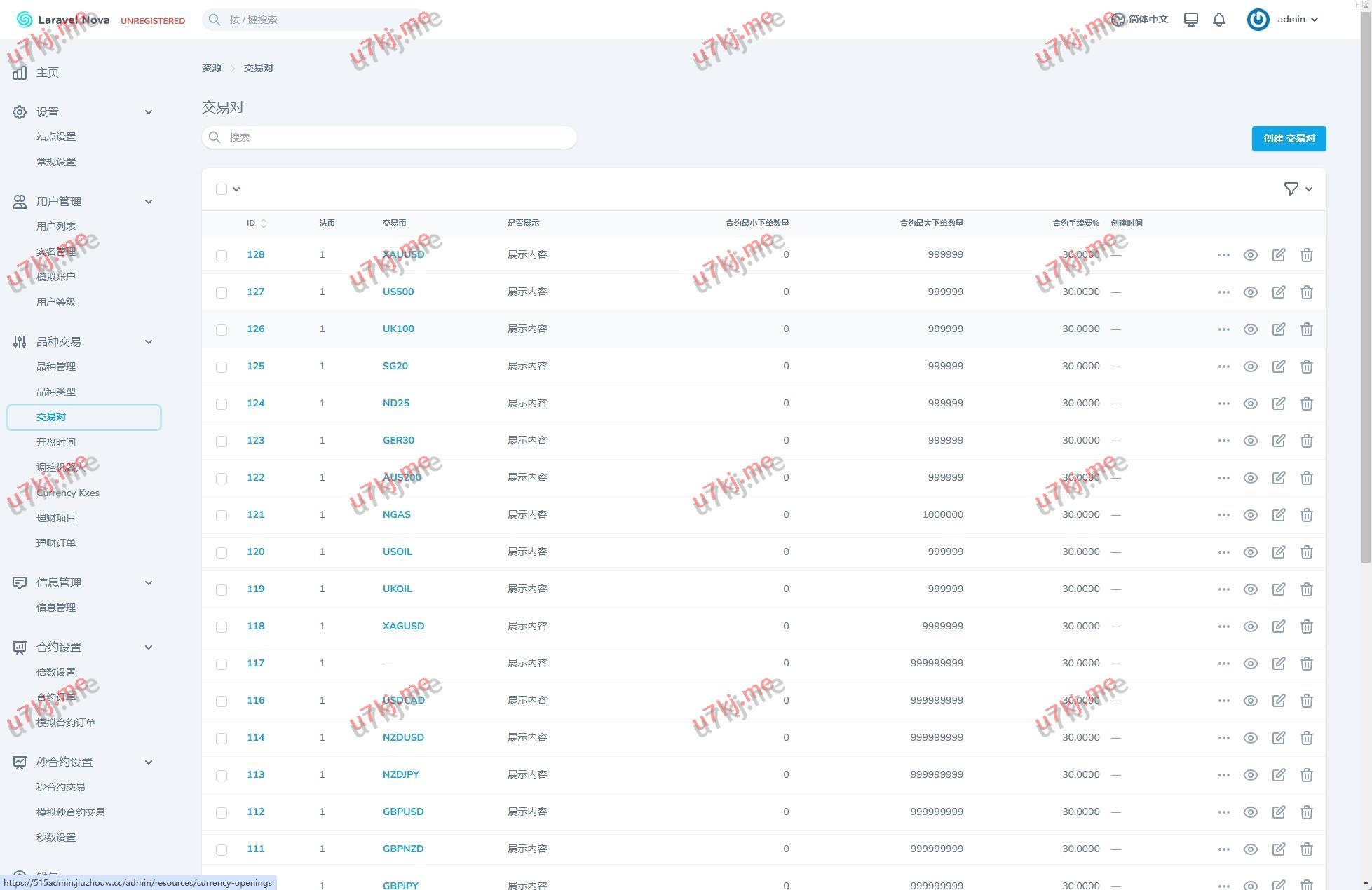This screenshot has width=1372, height=890.
Task: Open the USOIL trading pair link
Action: (397, 552)
